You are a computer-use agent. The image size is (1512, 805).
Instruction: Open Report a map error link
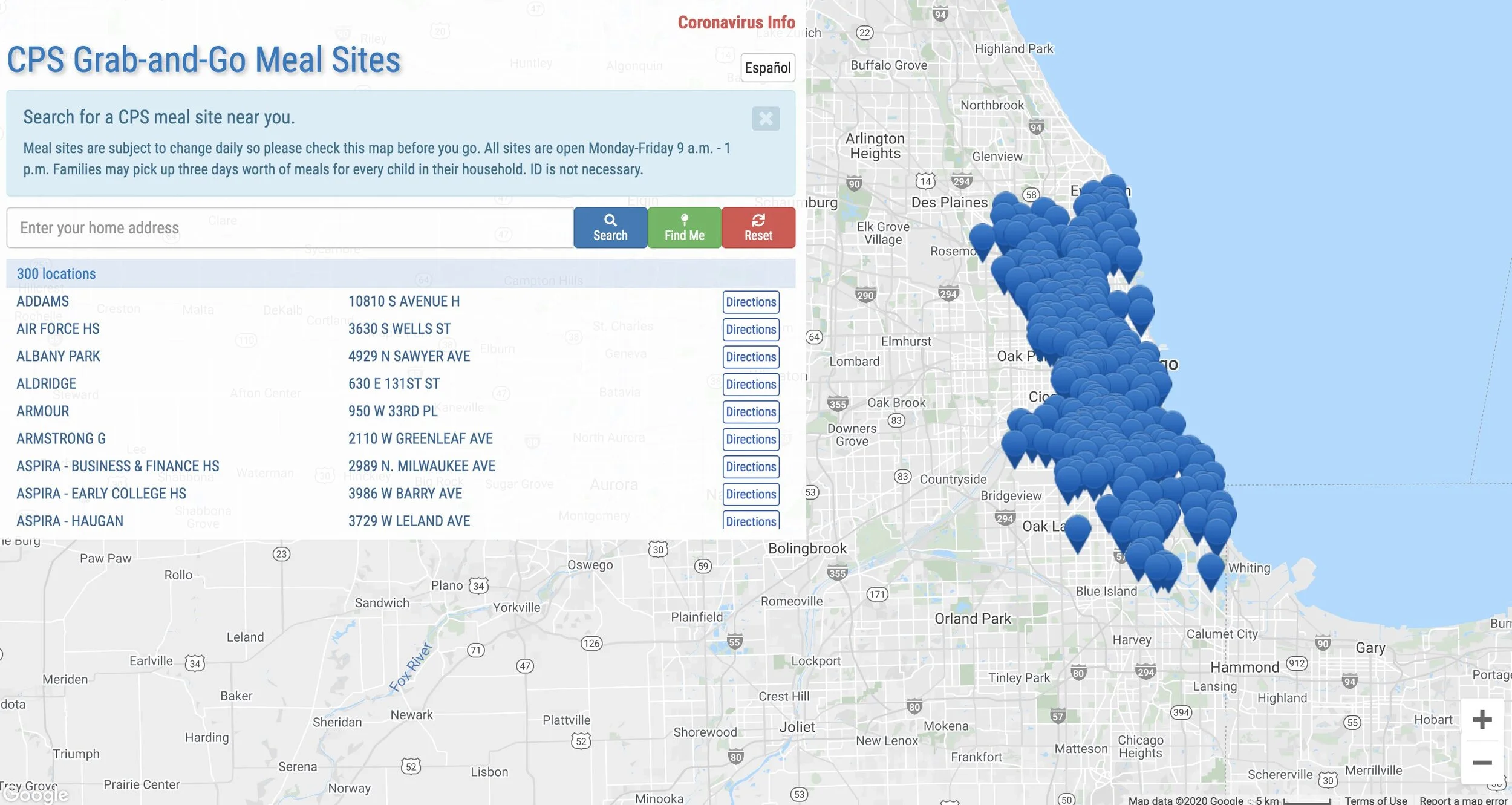pyautogui.click(x=1464, y=800)
